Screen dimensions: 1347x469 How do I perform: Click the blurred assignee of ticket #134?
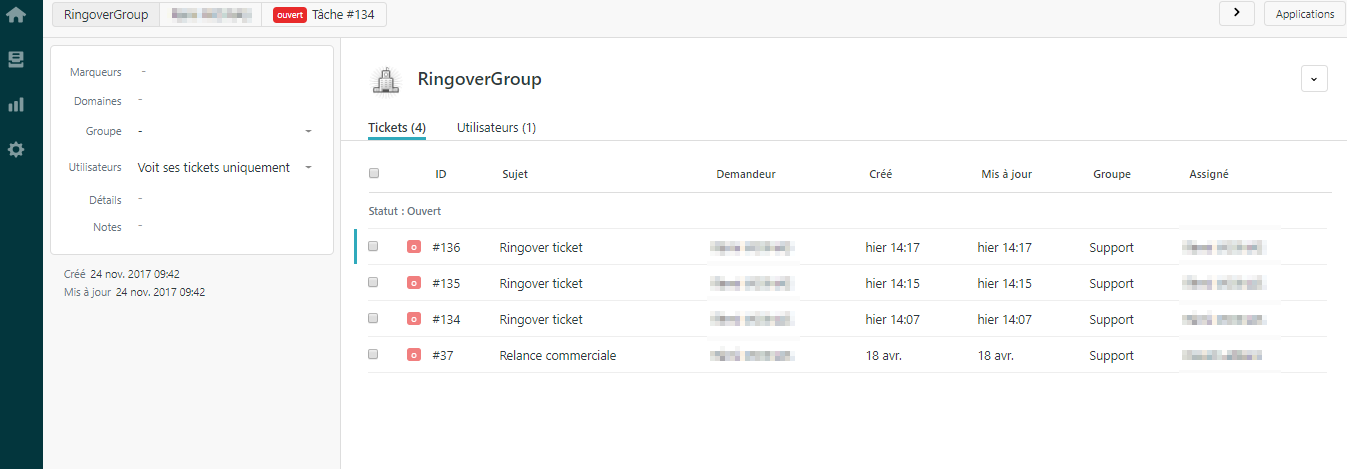pyautogui.click(x=1225, y=319)
